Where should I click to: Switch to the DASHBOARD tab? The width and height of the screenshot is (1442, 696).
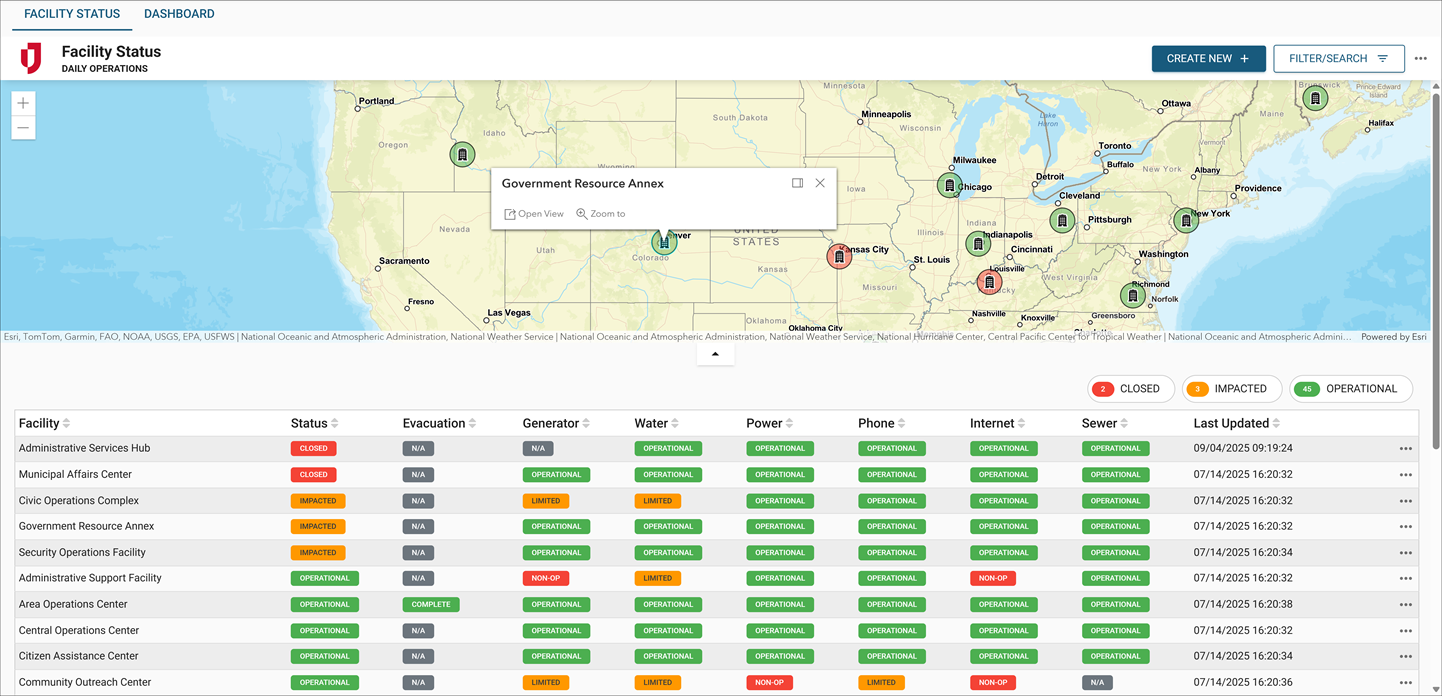[x=179, y=14]
